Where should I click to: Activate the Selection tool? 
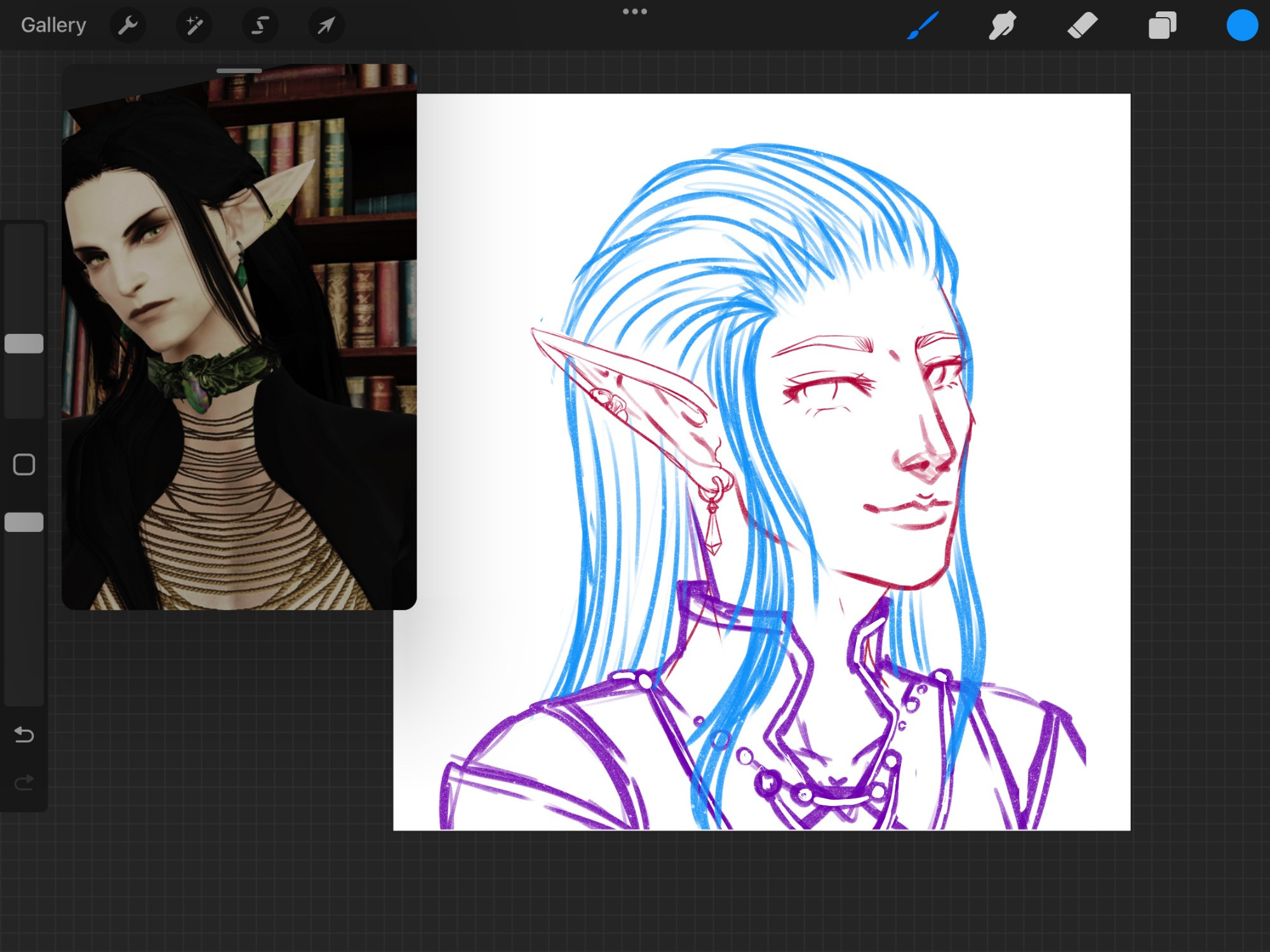[260, 25]
